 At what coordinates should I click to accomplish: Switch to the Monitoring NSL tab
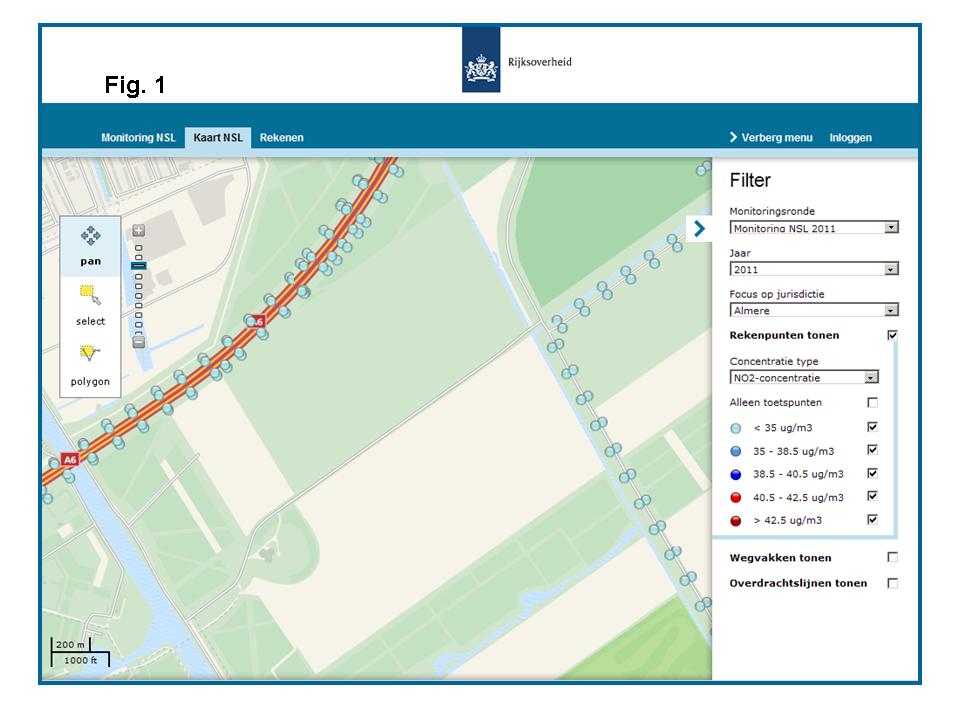tap(138, 138)
